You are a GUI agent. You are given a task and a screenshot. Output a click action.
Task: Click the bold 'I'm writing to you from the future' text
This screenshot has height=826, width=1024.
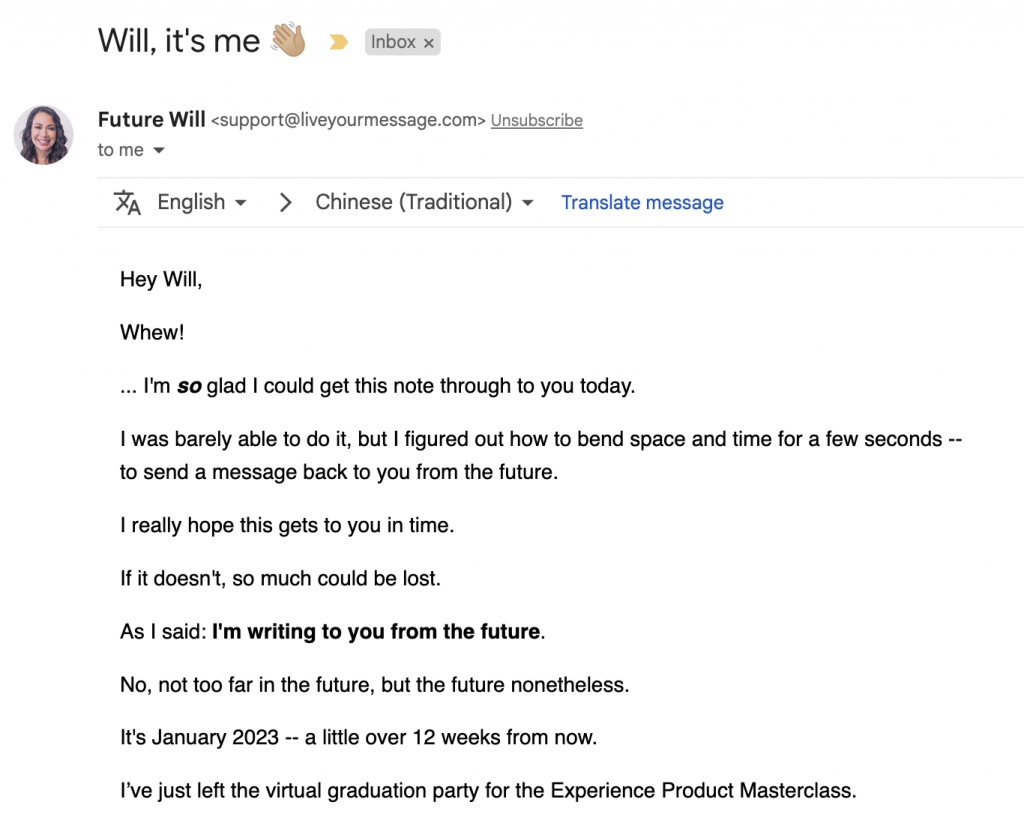coord(376,631)
